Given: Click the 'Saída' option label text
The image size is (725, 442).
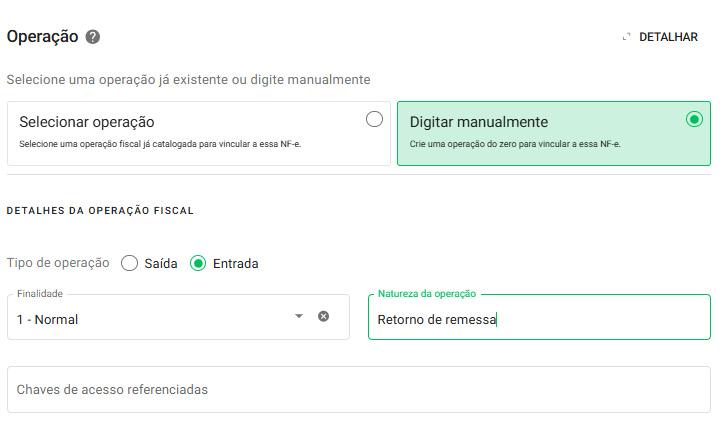Looking at the screenshot, I should tap(161, 264).
